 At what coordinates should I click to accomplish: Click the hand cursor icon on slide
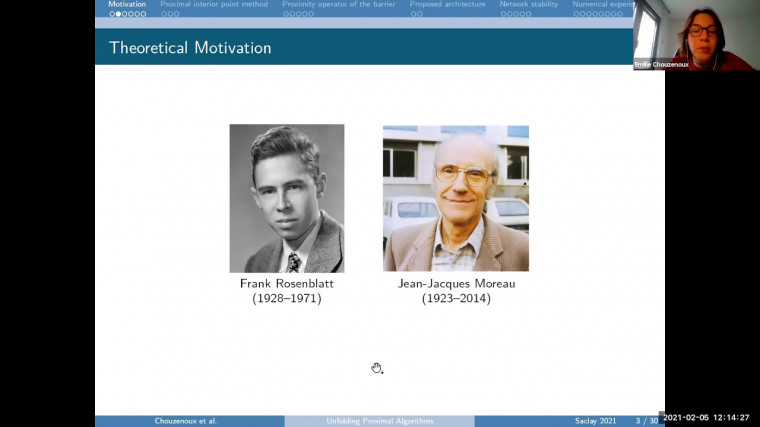pyautogui.click(x=377, y=368)
